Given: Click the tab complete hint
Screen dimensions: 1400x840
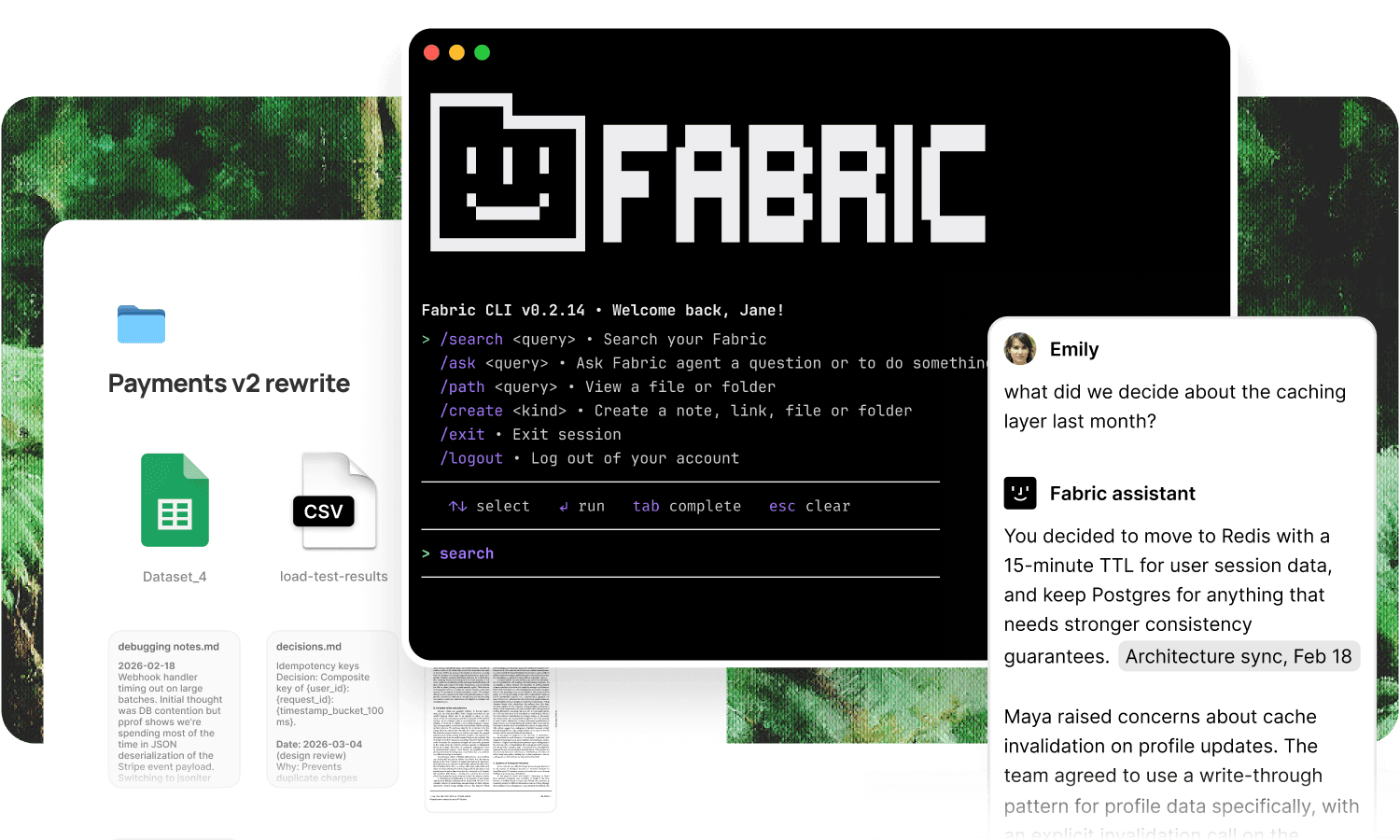Looking at the screenshot, I should click(687, 506).
